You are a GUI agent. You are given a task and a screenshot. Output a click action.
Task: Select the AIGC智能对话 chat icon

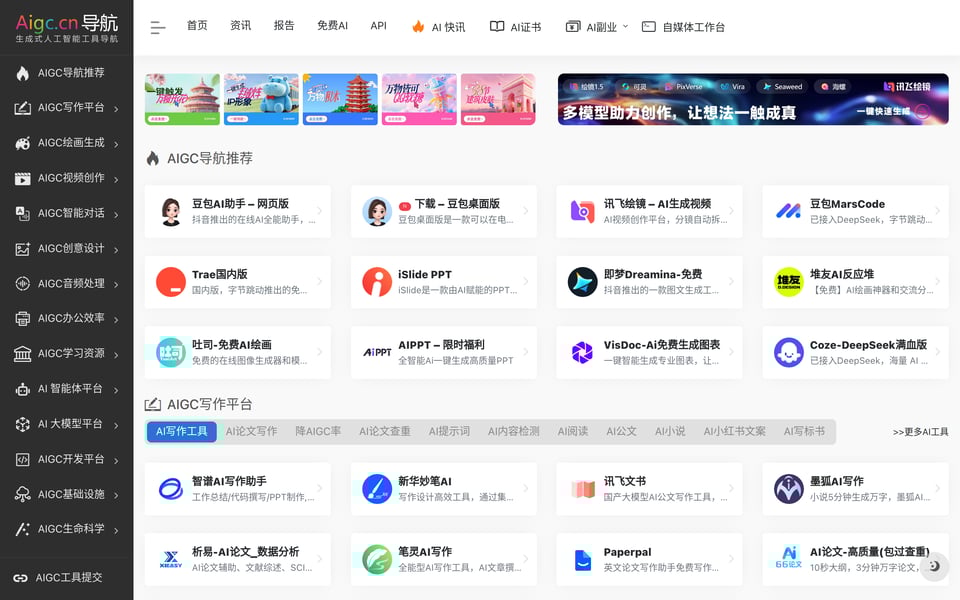tap(22, 213)
